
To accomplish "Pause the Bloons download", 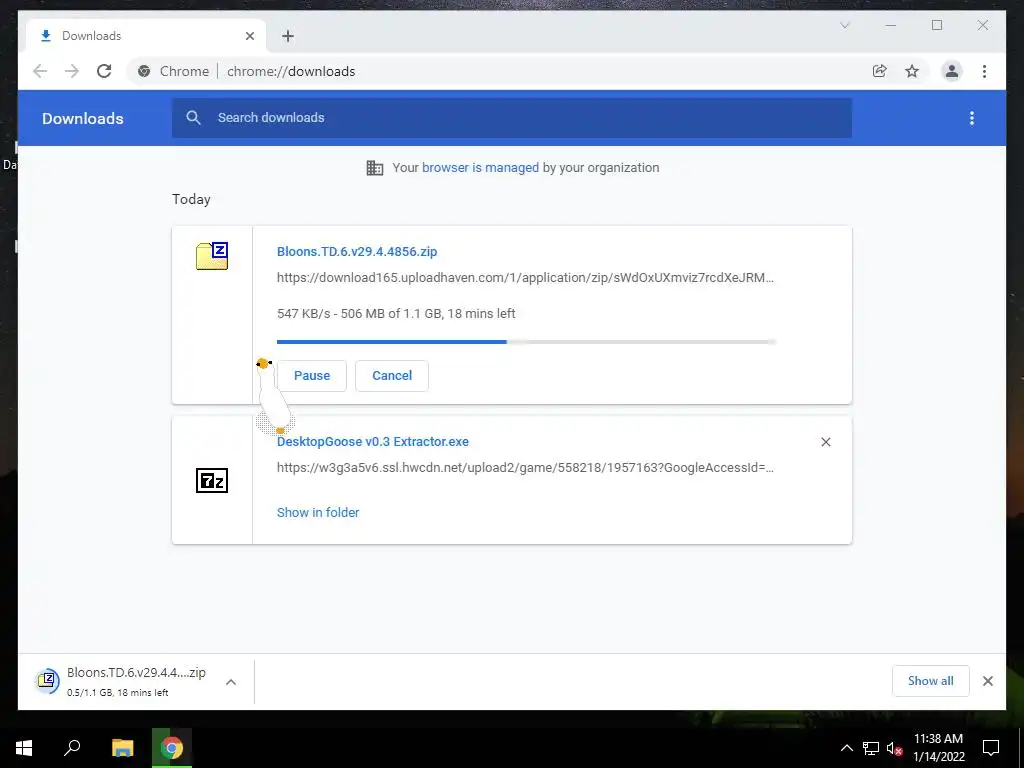I will pyautogui.click(x=312, y=376).
